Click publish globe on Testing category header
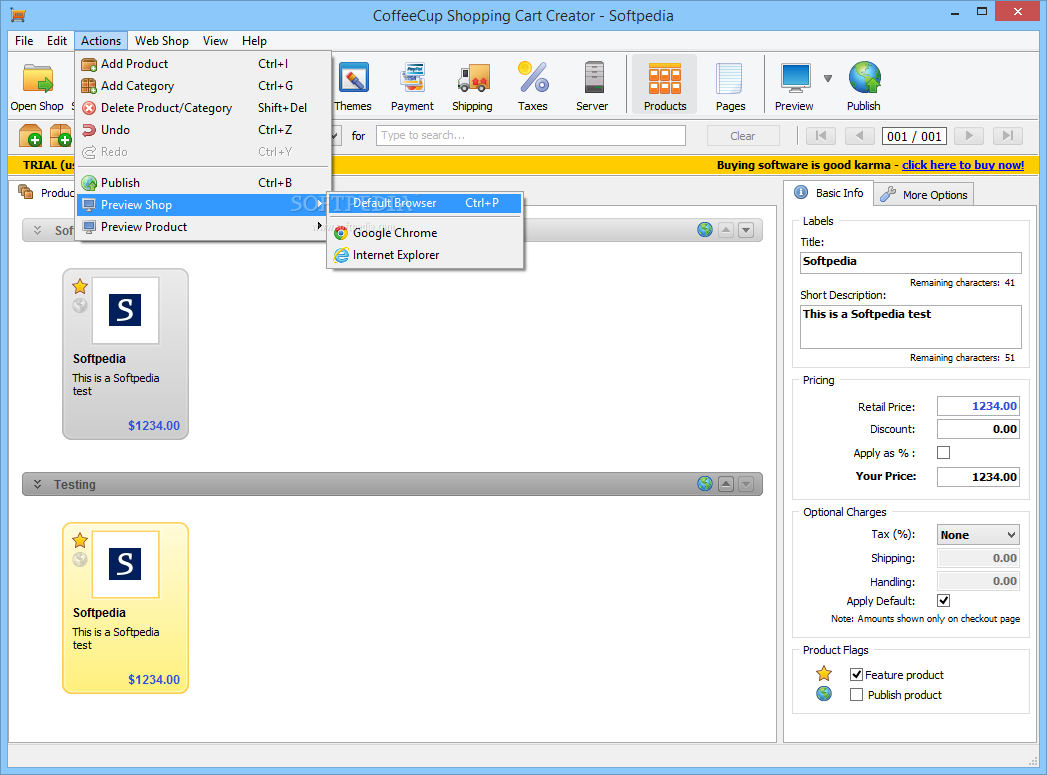The width and height of the screenshot is (1047, 775). coord(704,484)
